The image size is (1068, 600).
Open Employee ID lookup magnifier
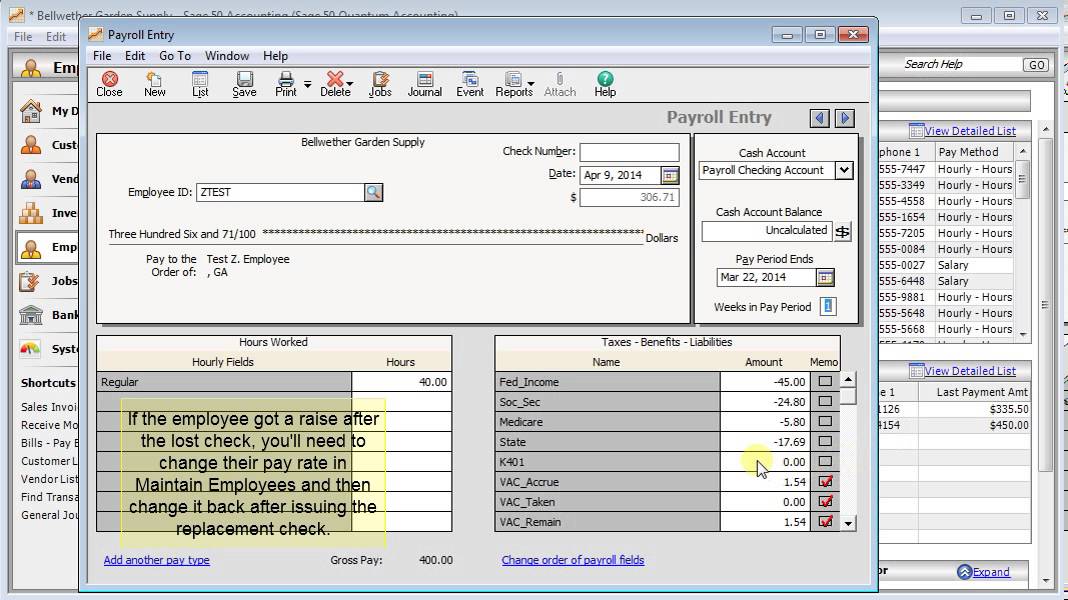(x=373, y=192)
